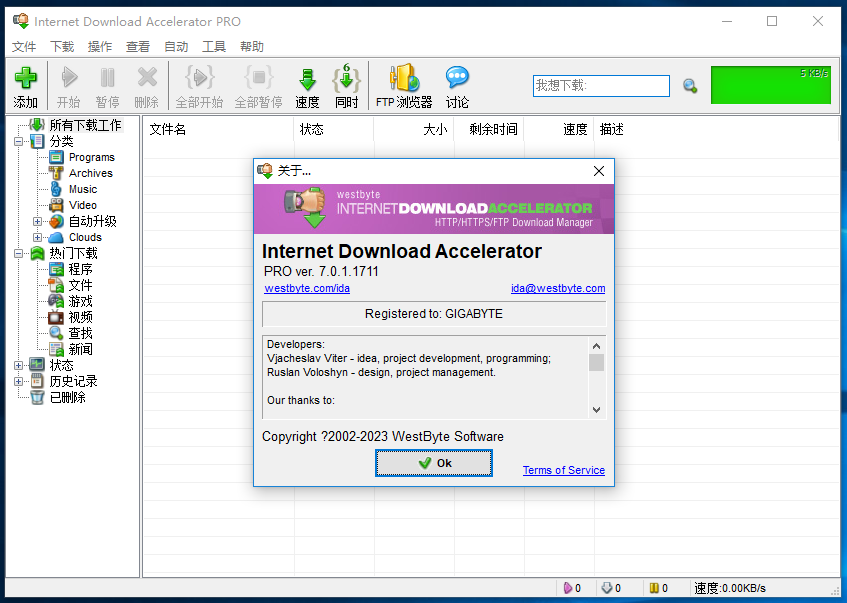Image resolution: width=847 pixels, height=603 pixels.
Task: Click the westbyte.com/ida website link
Action: (x=307, y=288)
